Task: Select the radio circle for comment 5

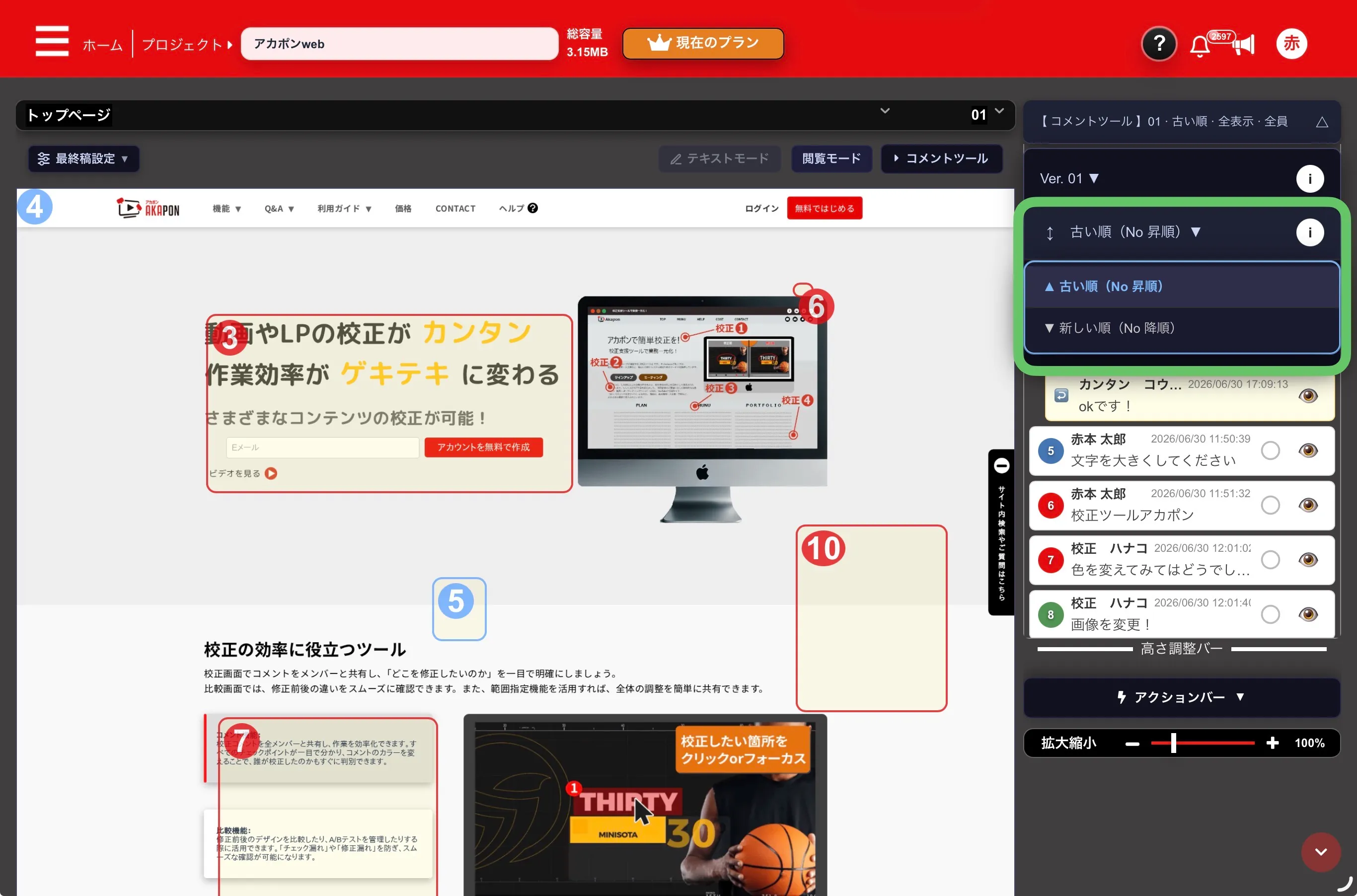Action: click(1270, 450)
